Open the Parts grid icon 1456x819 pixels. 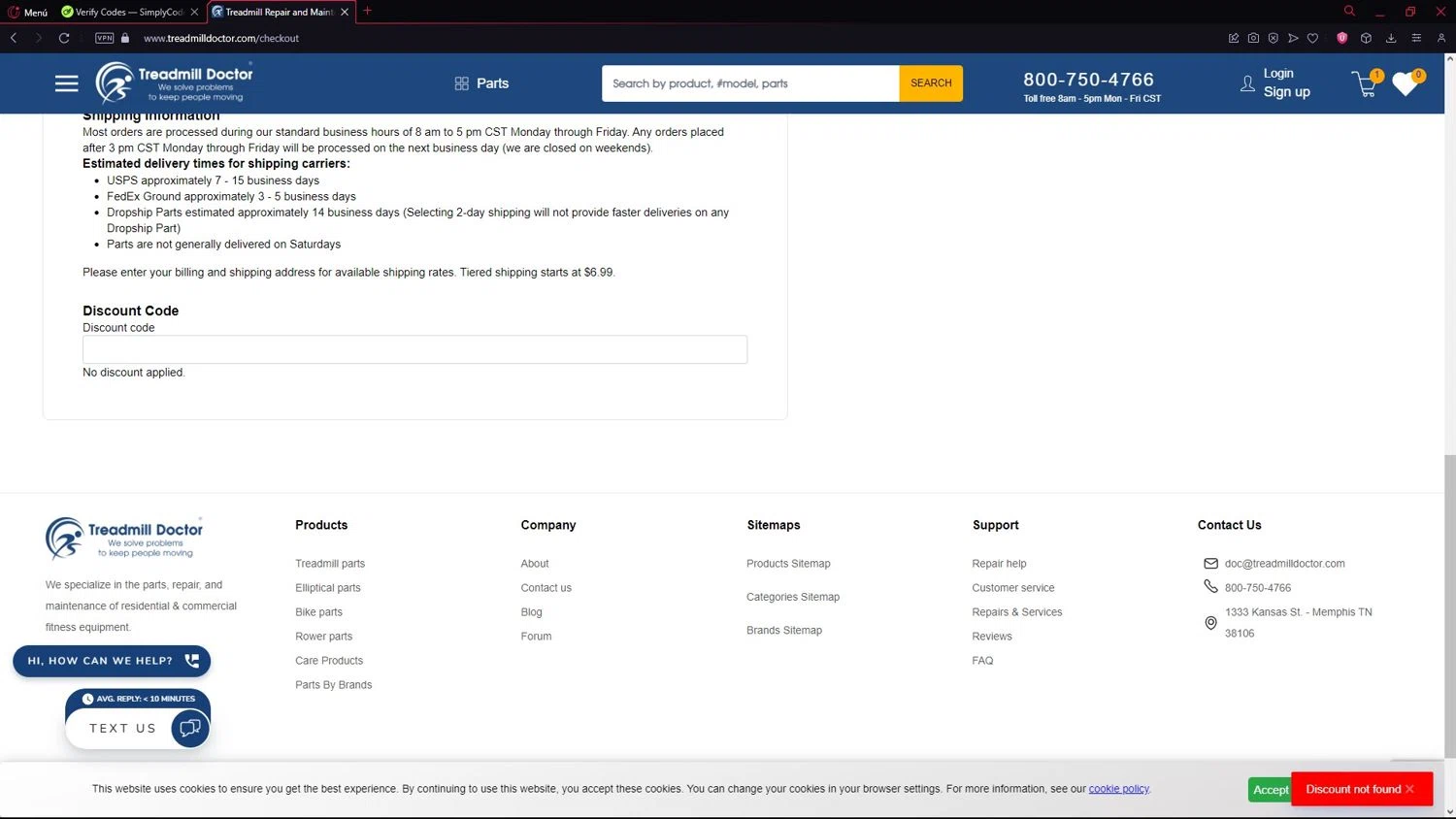click(x=461, y=83)
